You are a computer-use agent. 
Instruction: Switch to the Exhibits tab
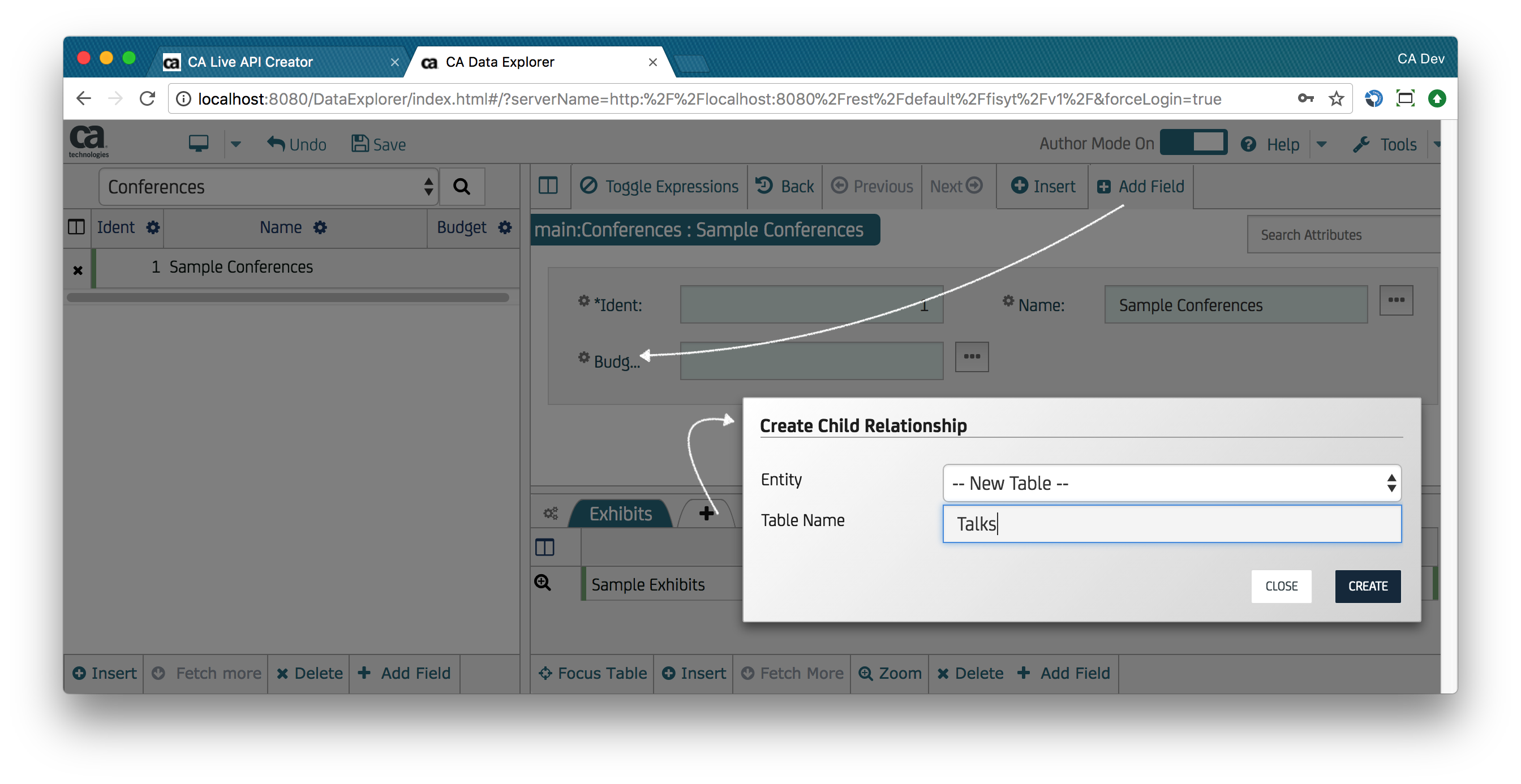coord(620,513)
